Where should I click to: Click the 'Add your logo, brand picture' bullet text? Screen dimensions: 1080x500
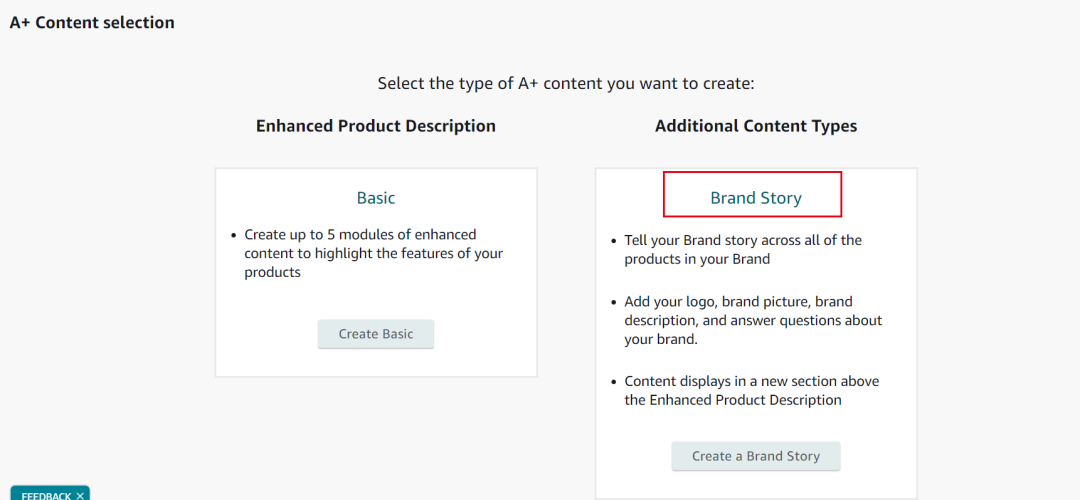pyautogui.click(x=752, y=320)
